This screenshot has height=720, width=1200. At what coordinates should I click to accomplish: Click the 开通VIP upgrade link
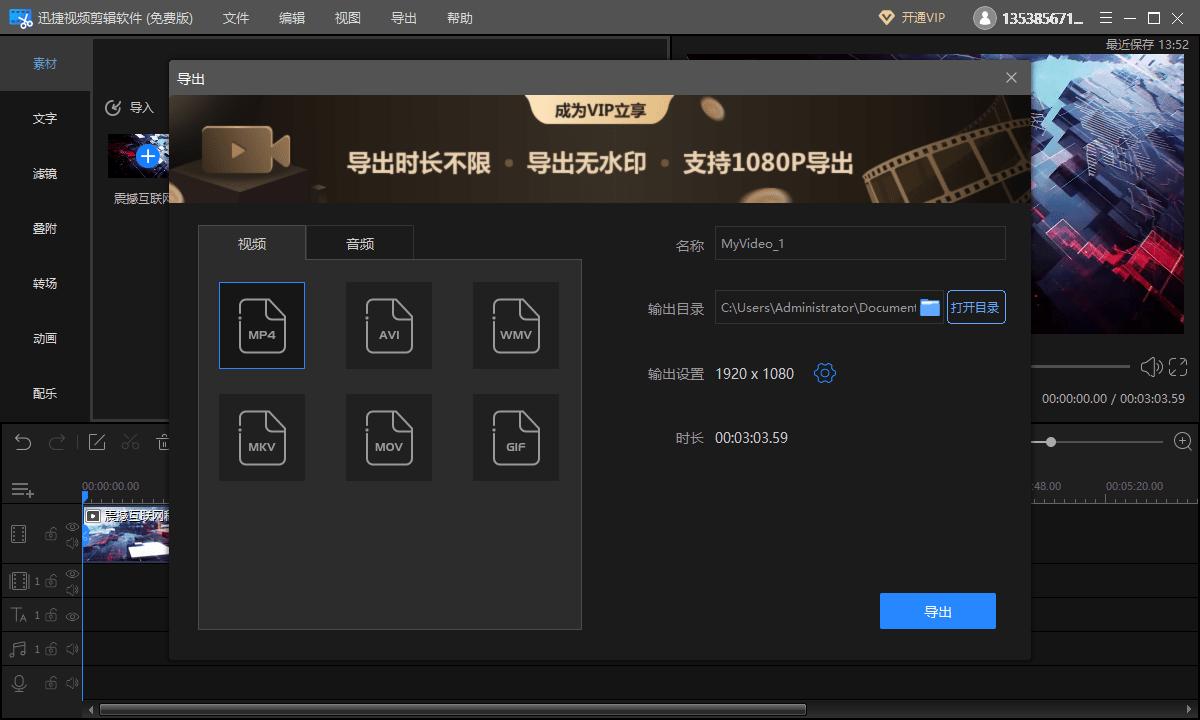point(912,18)
